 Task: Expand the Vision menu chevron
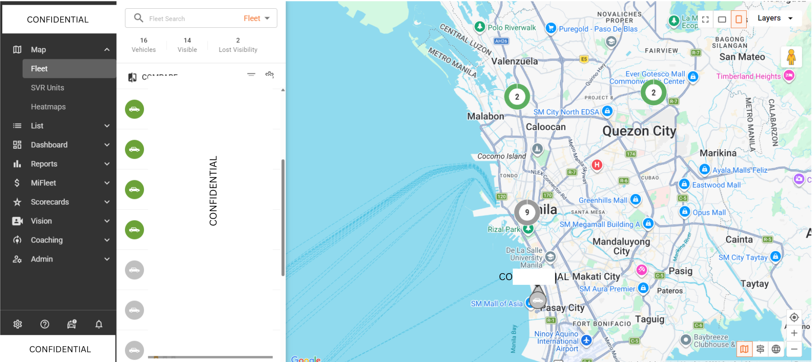pos(107,221)
